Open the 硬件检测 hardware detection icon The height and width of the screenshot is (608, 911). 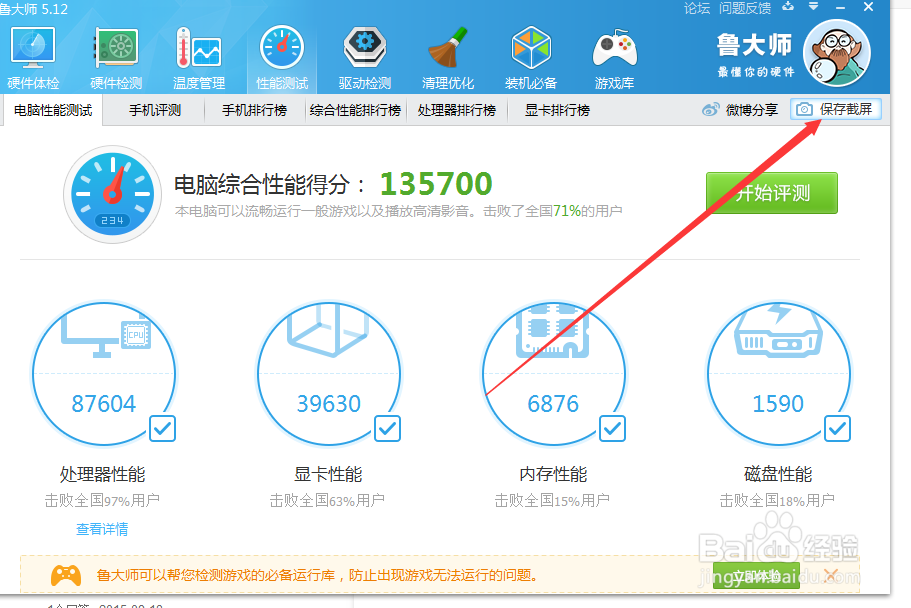[x=116, y=58]
